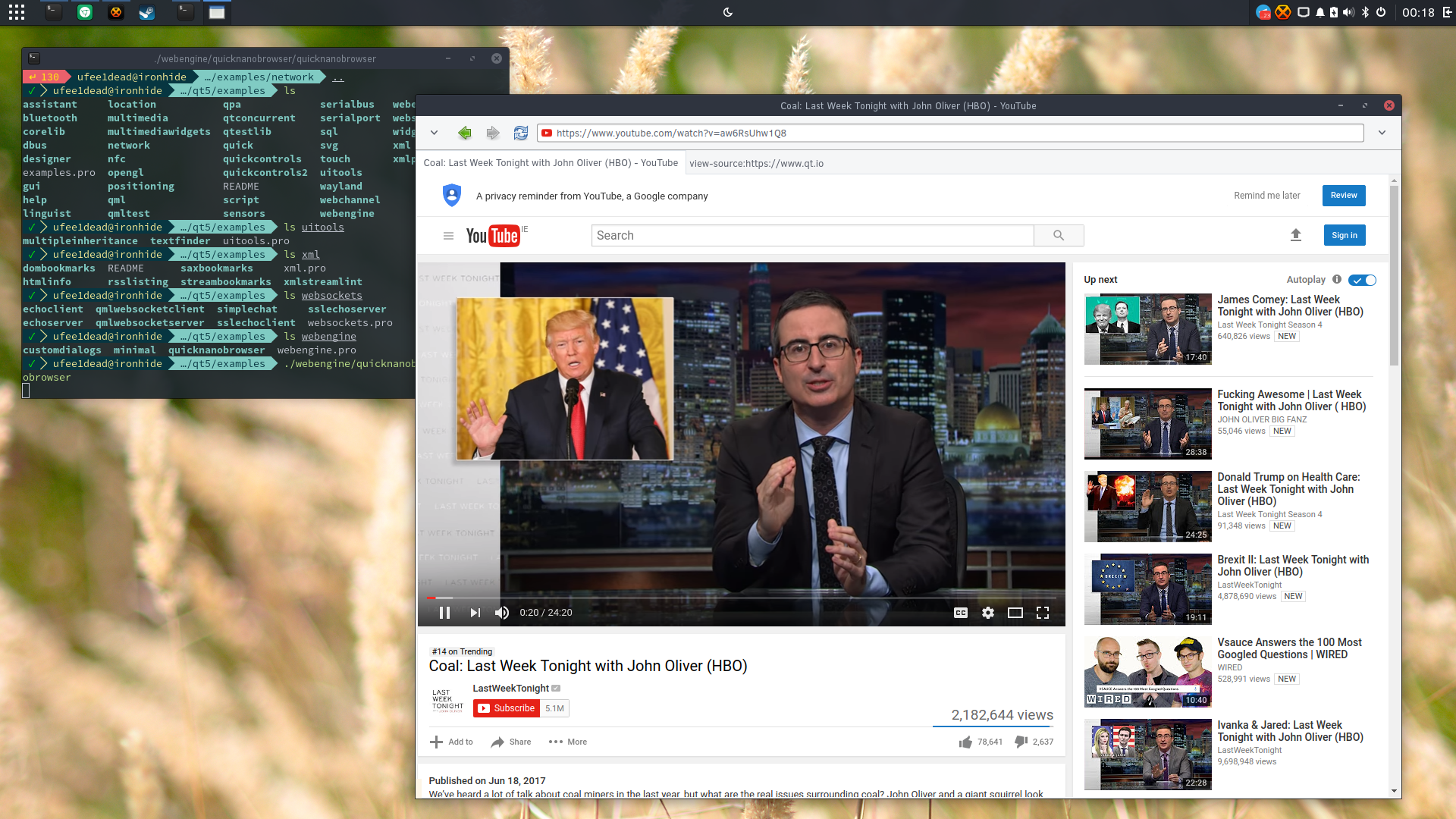Open the Bluetooth tray icon
Screen dimensions: 1456x819
pyautogui.click(x=1365, y=12)
